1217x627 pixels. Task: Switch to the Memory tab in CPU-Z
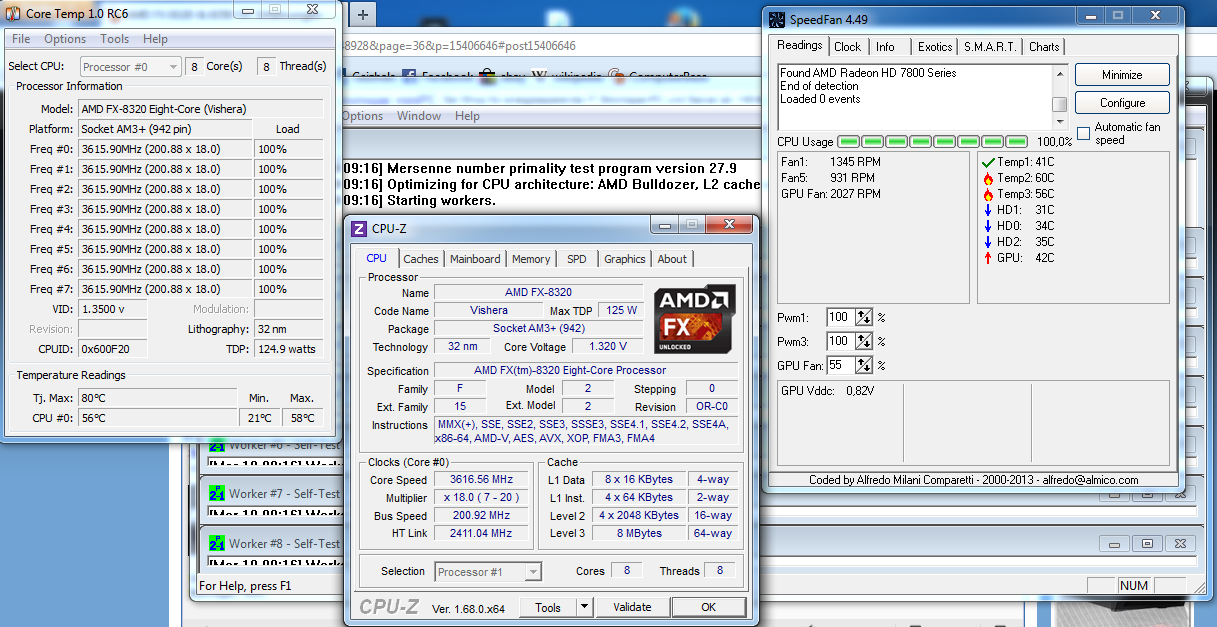(531, 259)
